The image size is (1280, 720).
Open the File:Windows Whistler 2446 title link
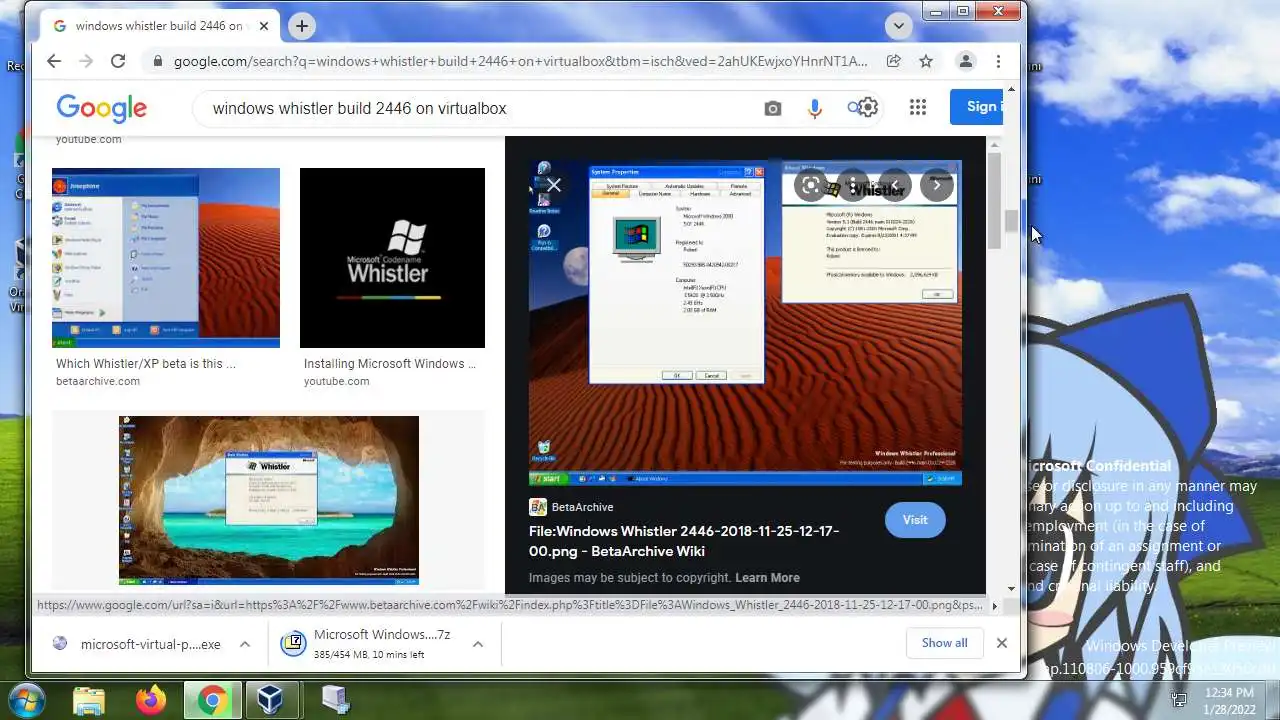pos(684,541)
